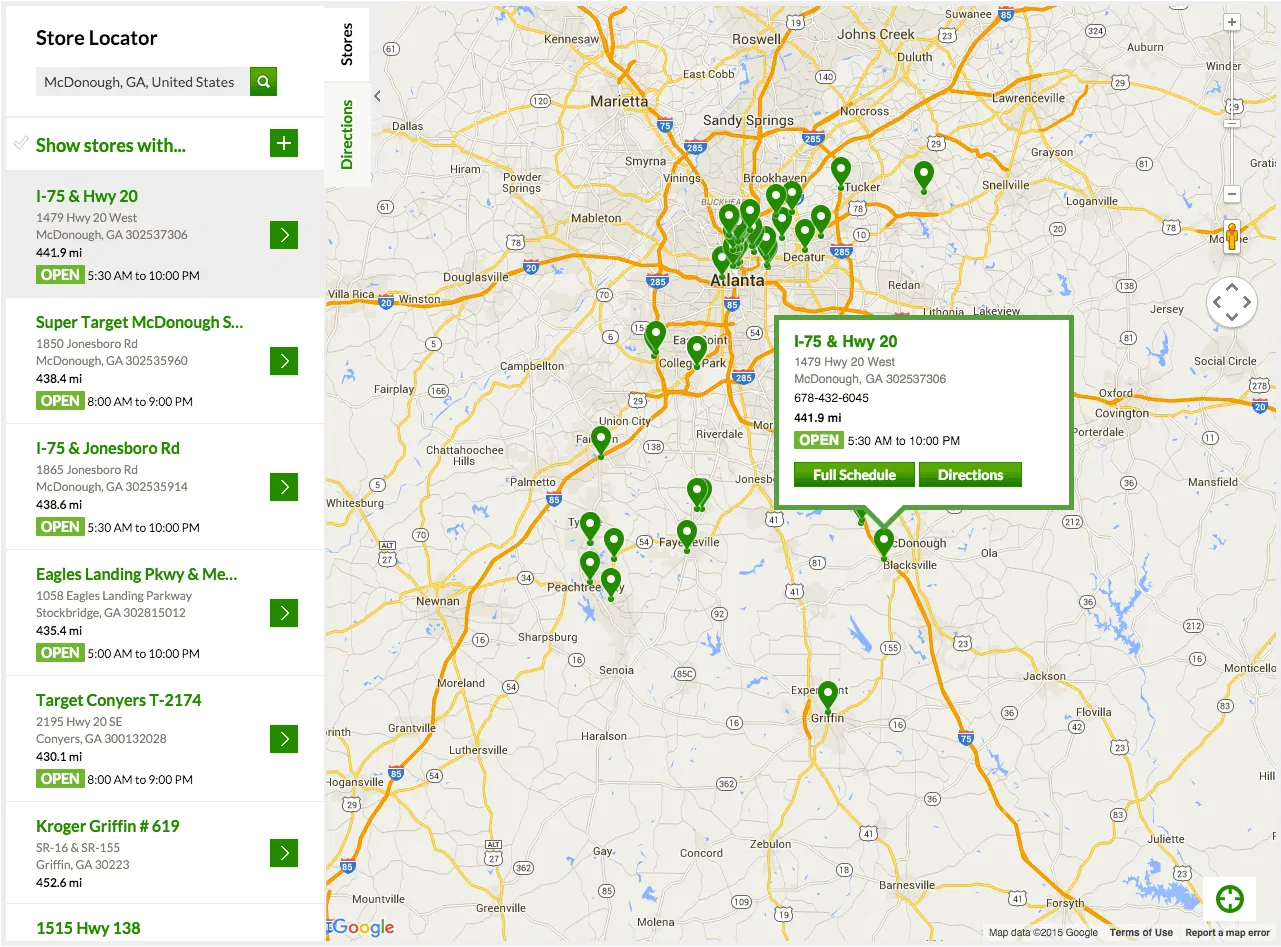Viewport: 1281px width, 947px height.
Task: Click the Full Schedule button
Action: (x=854, y=475)
